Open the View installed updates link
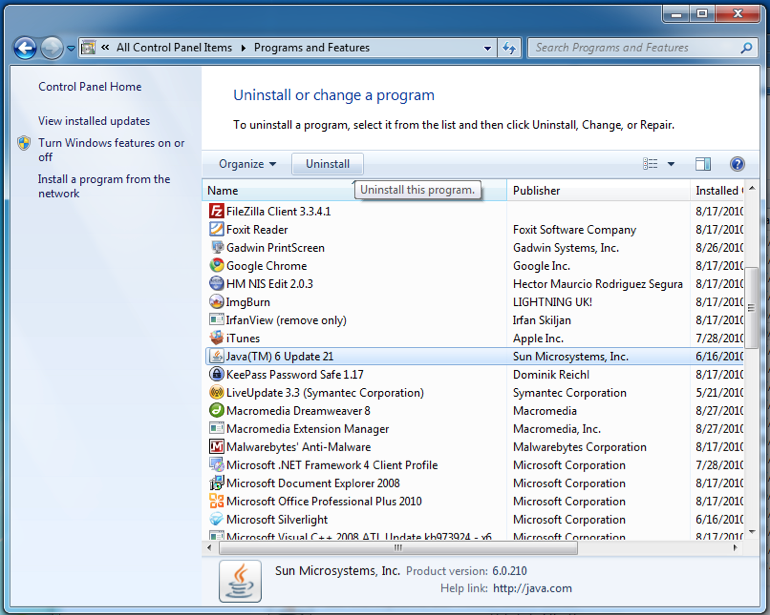This screenshot has height=615, width=770. (94, 121)
